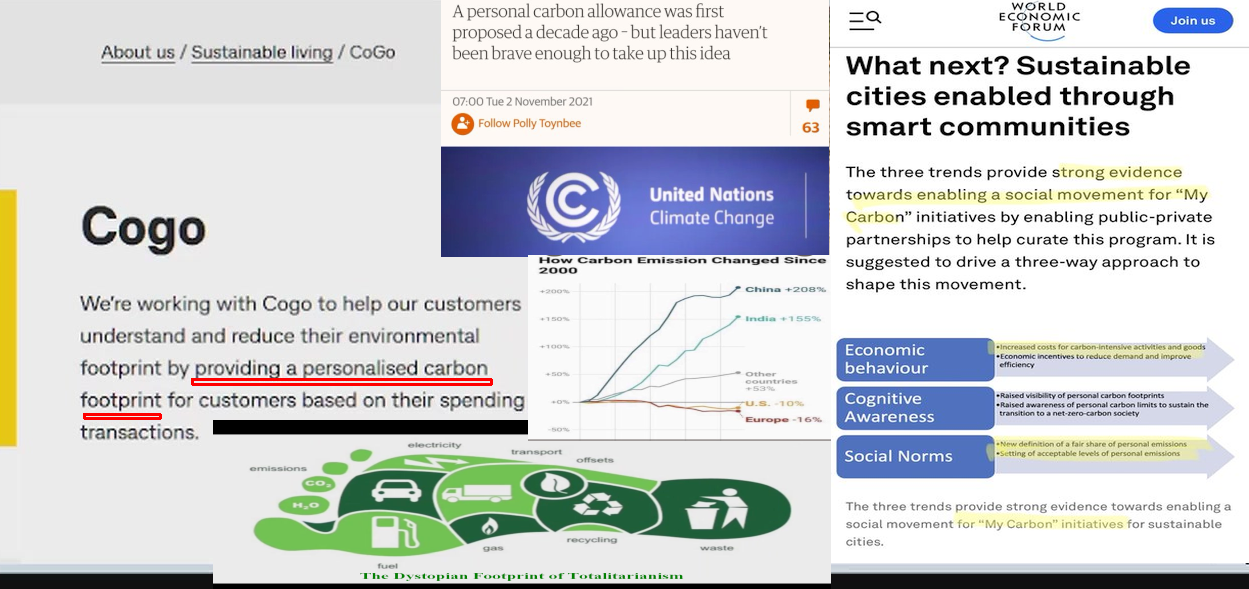Click the What next? Sustainable cities heading
The width and height of the screenshot is (1249, 589).
1018,96
